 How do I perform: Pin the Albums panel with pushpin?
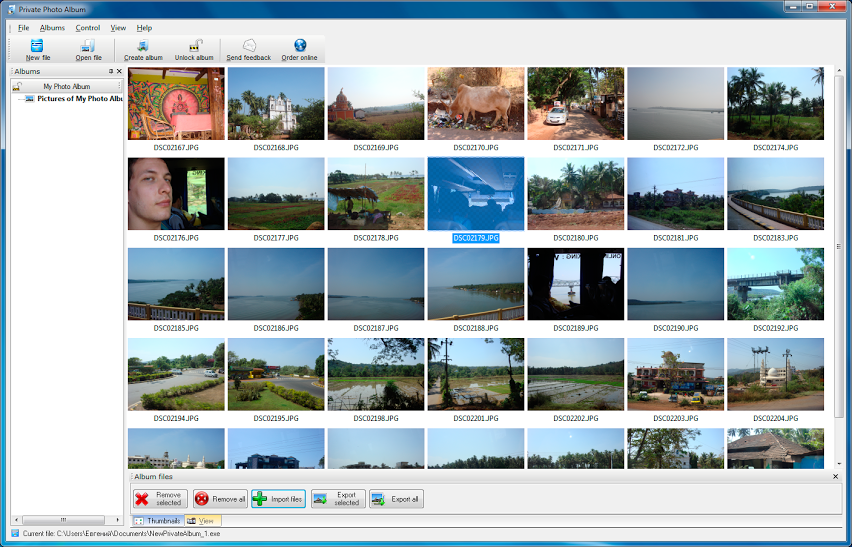pyautogui.click(x=111, y=72)
